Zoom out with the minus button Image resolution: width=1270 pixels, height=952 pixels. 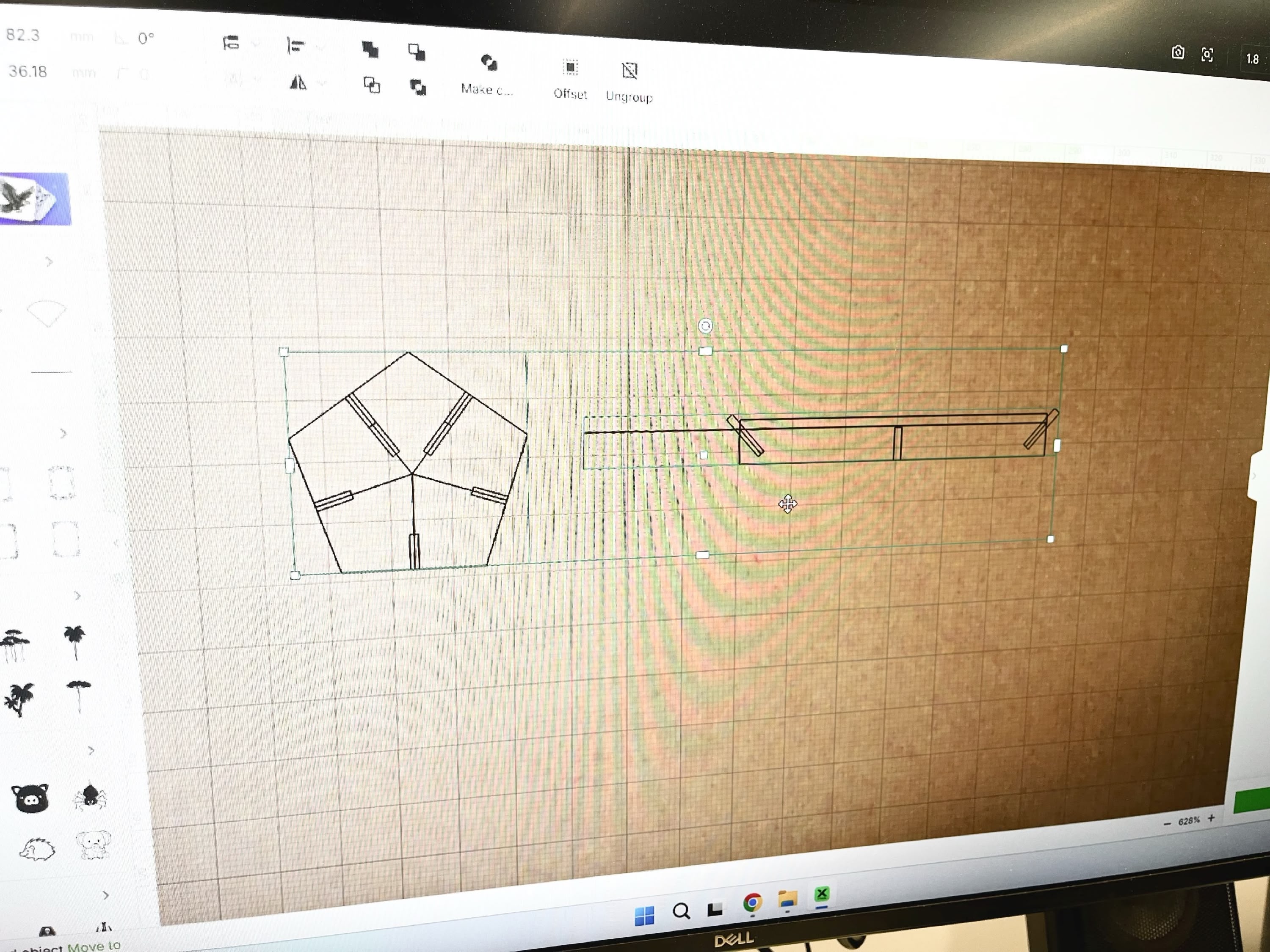point(1167,823)
